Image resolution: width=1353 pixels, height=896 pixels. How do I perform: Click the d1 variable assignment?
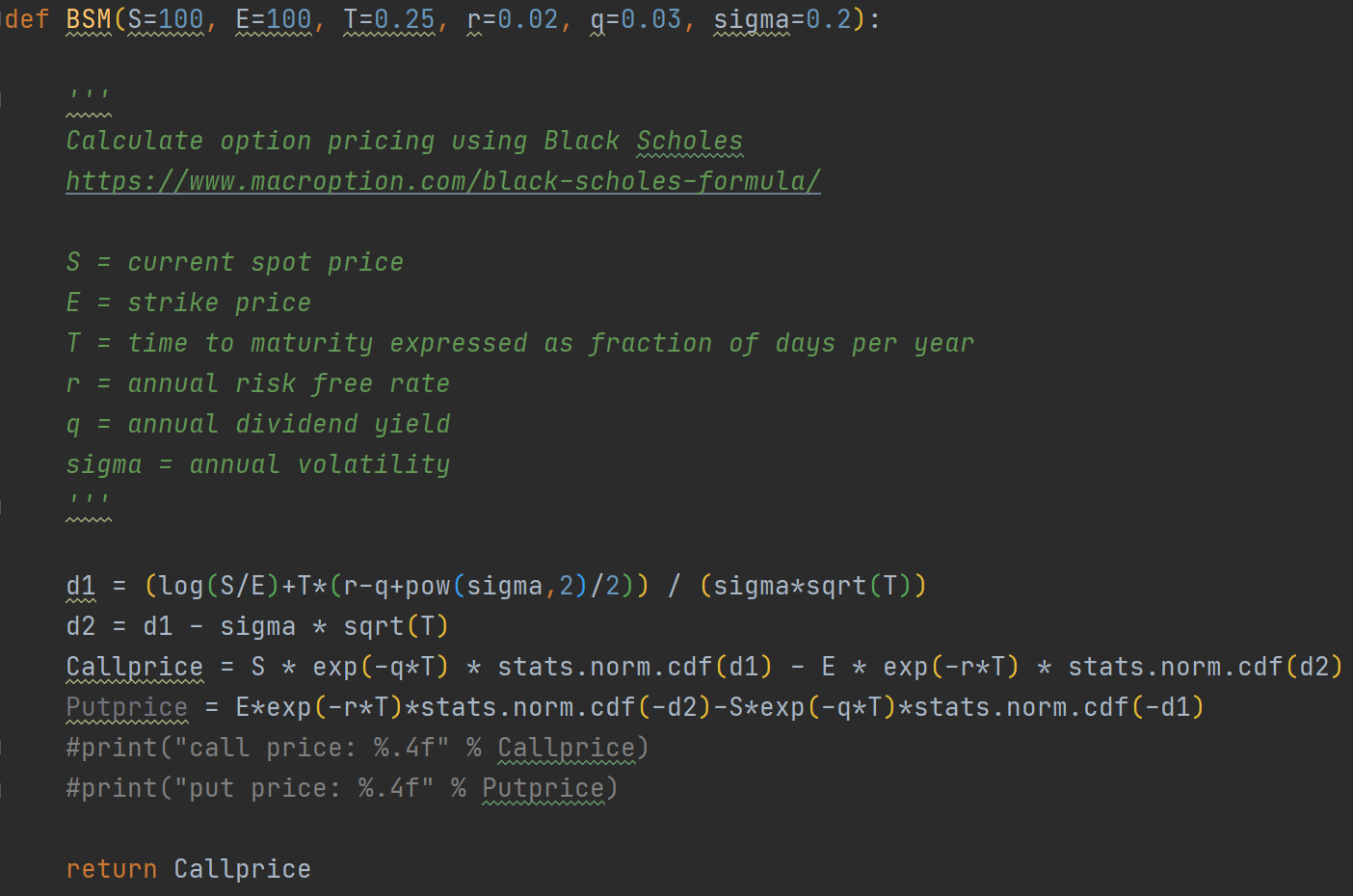point(81,586)
